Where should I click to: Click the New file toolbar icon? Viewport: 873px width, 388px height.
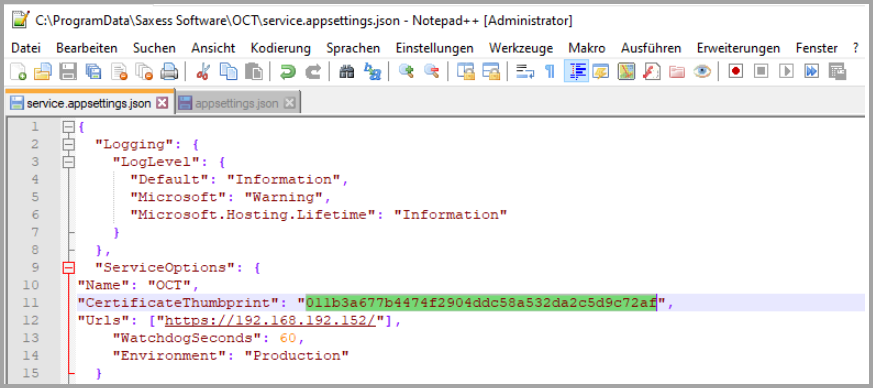[18, 72]
